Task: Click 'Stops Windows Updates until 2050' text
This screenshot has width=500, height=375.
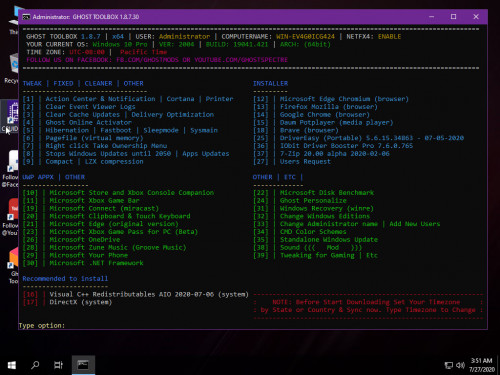Action: coord(108,153)
